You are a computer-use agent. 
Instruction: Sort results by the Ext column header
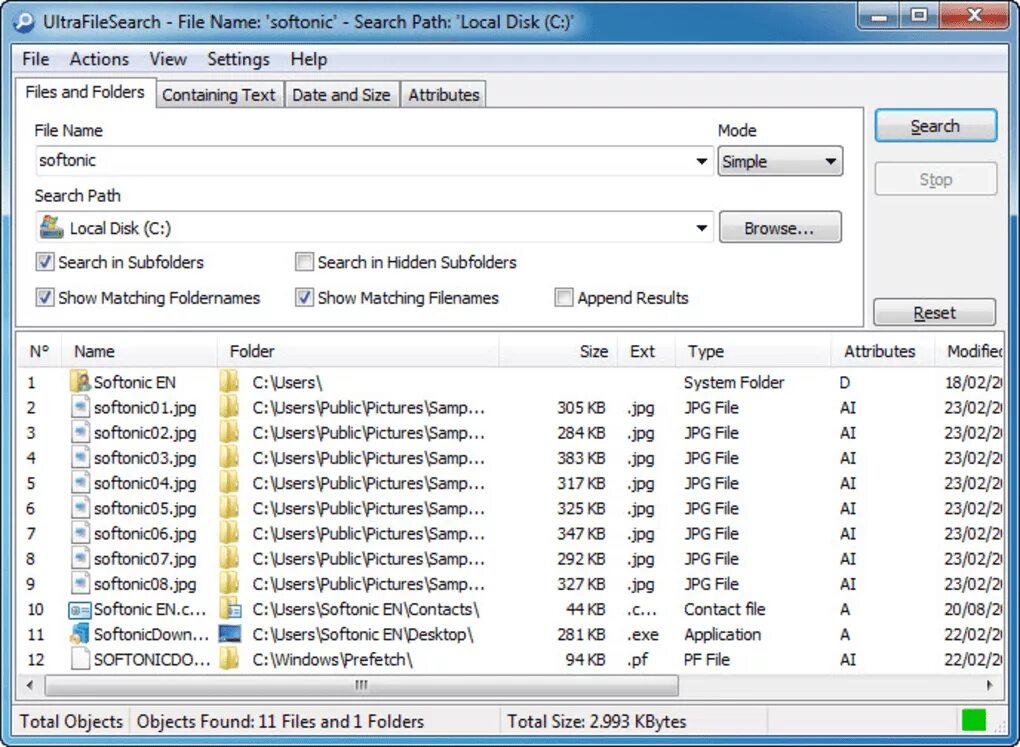646,351
